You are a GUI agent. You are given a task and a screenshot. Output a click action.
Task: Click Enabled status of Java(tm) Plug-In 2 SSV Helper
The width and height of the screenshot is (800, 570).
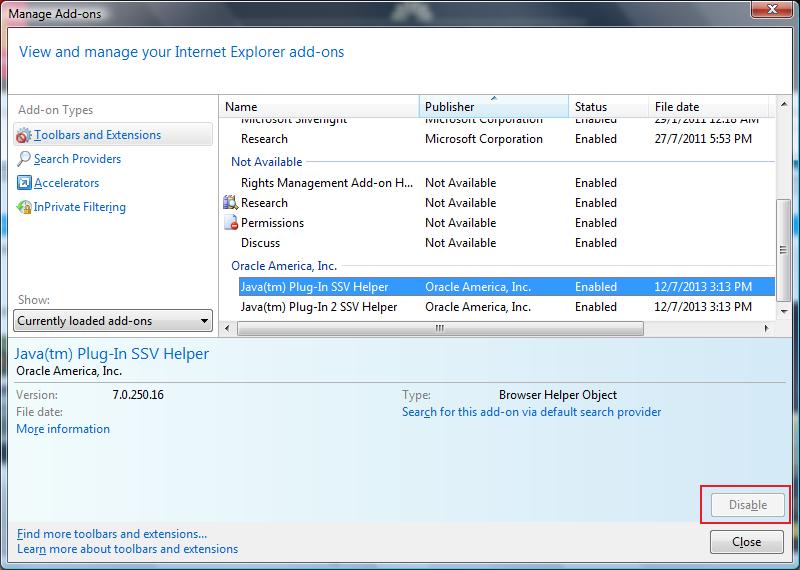tap(595, 307)
